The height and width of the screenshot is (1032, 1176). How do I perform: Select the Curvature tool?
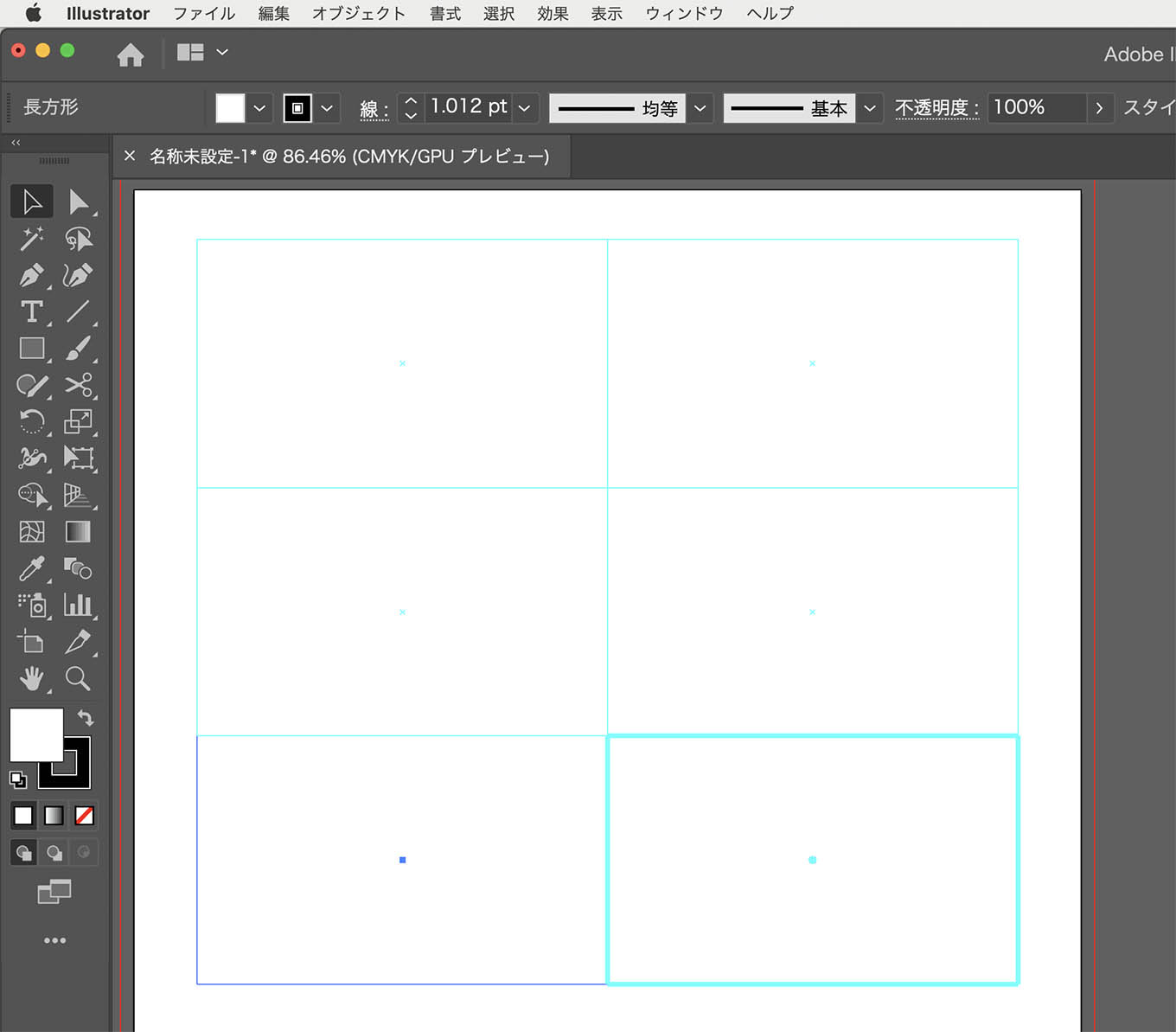(x=78, y=275)
